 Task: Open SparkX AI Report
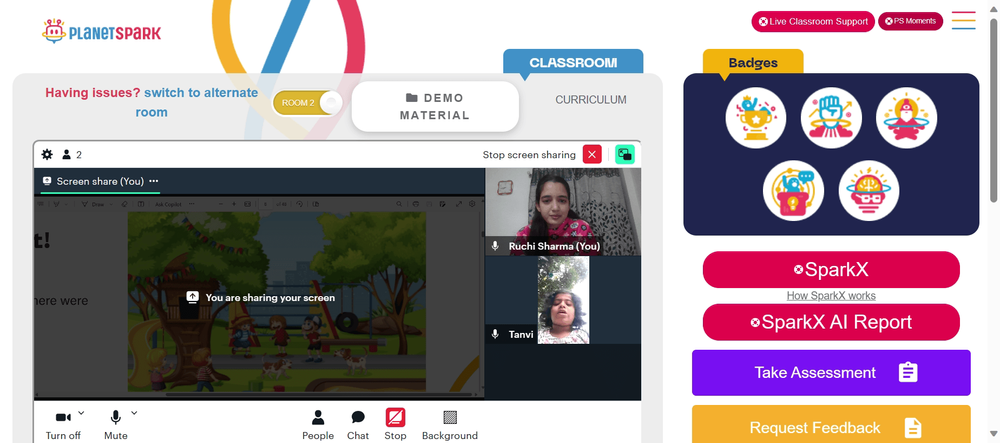click(831, 322)
